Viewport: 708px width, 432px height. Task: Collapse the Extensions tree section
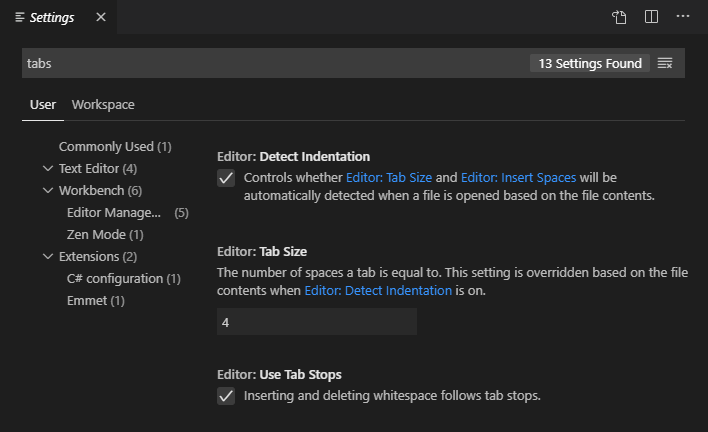point(48,257)
